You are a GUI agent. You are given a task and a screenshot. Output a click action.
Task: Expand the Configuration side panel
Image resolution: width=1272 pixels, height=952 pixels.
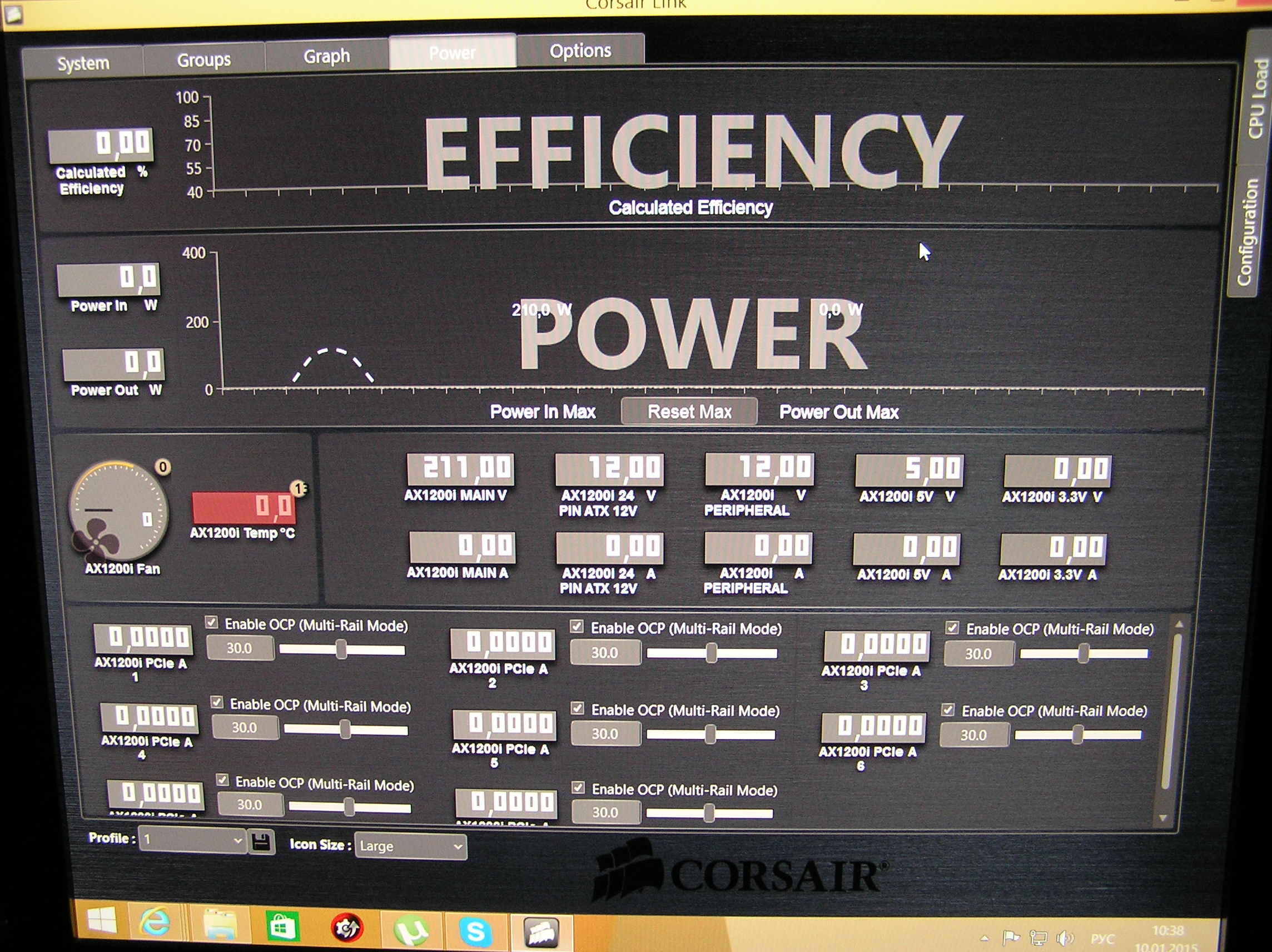point(1246,231)
